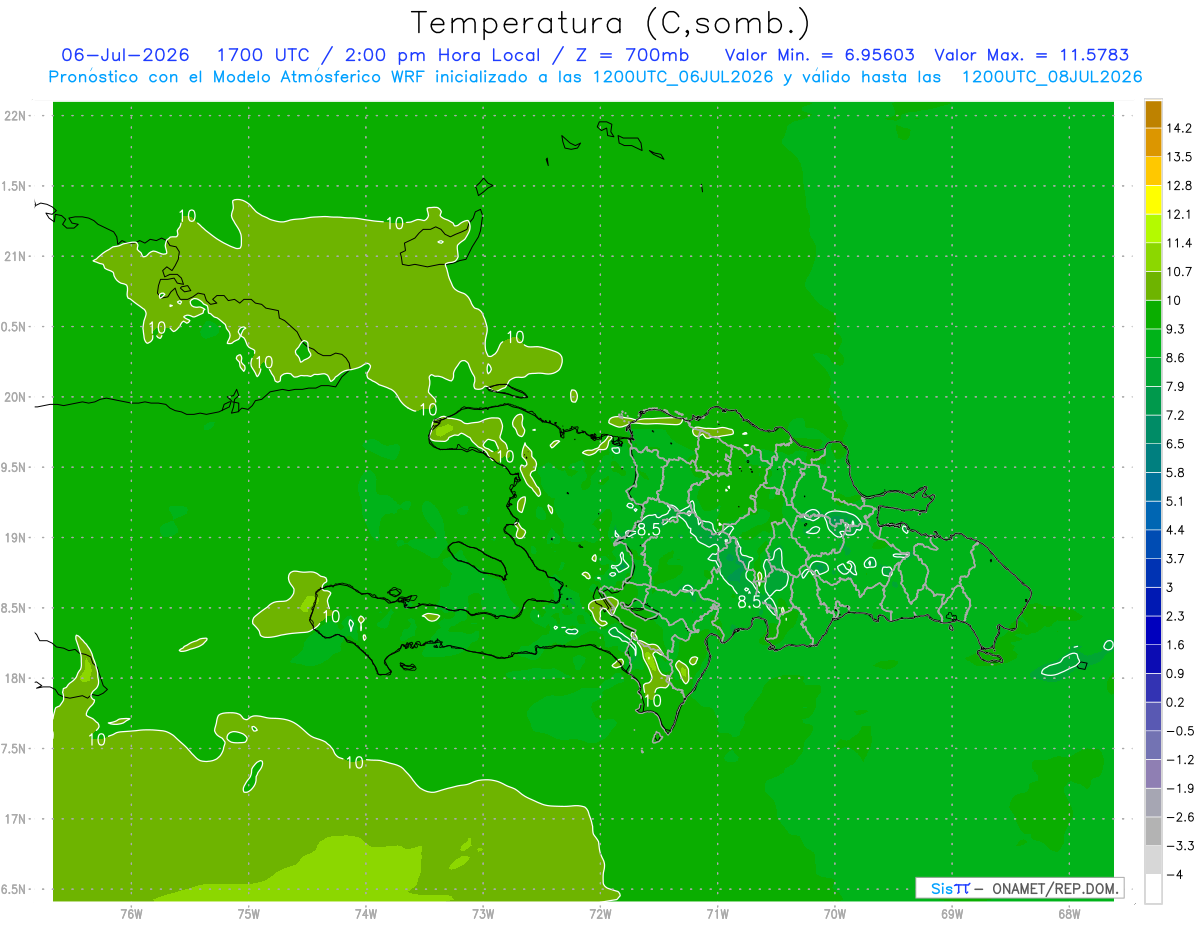Click the '8.5N' latitude axis label
Screen dimensions: 1200x927
pos(16,609)
